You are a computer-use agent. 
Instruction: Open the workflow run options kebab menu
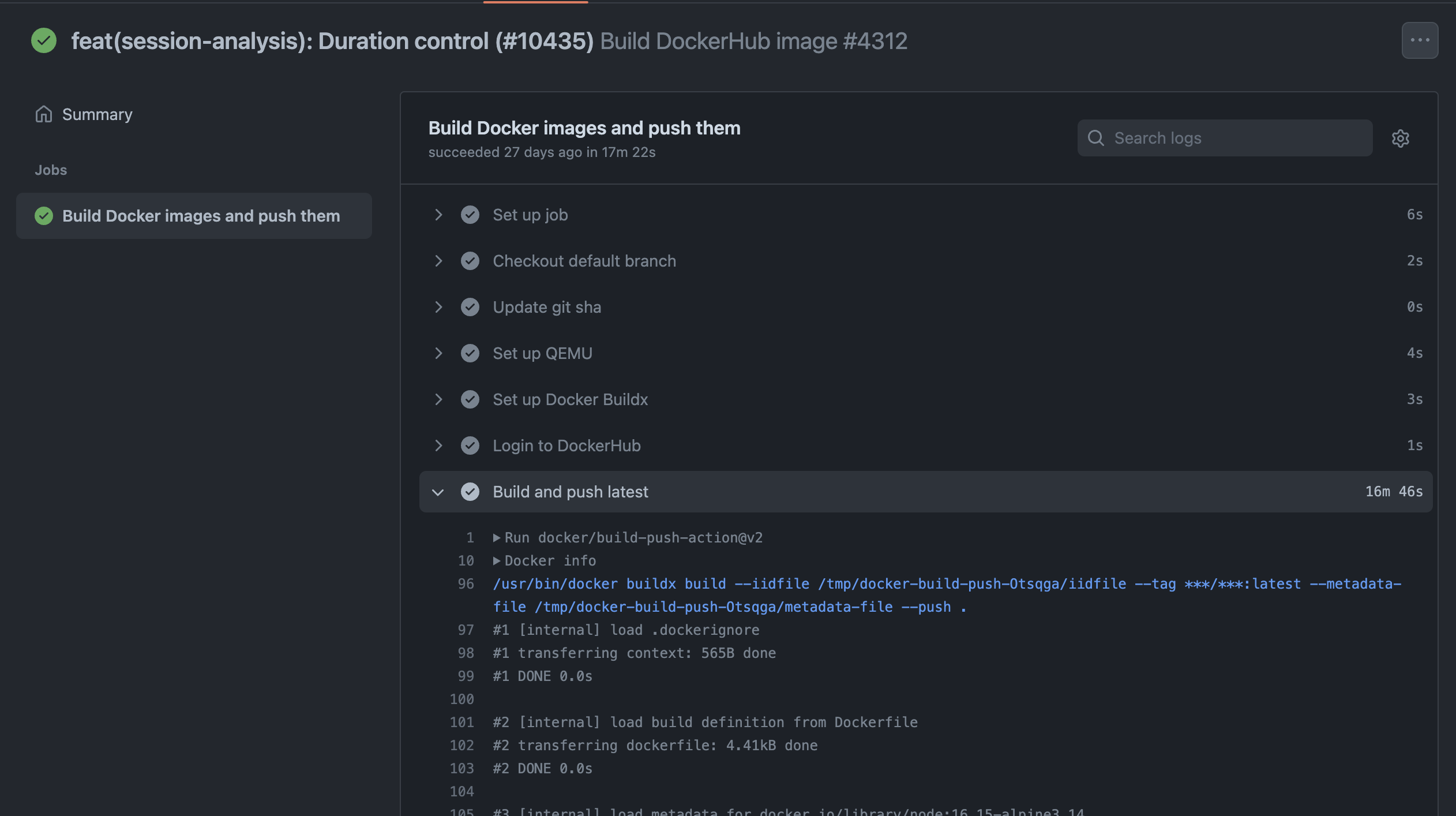coord(1419,40)
